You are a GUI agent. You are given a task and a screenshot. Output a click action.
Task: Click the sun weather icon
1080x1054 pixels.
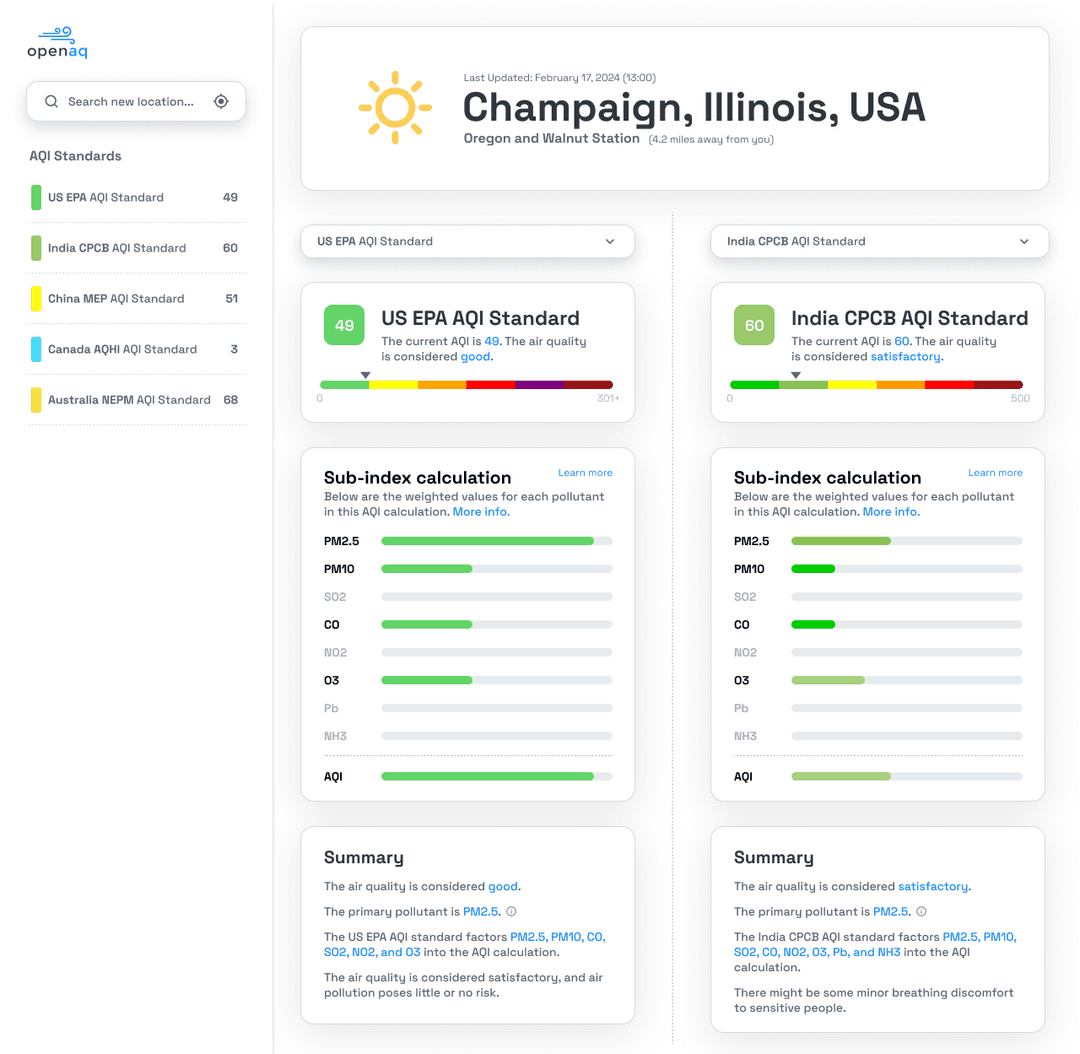point(395,107)
